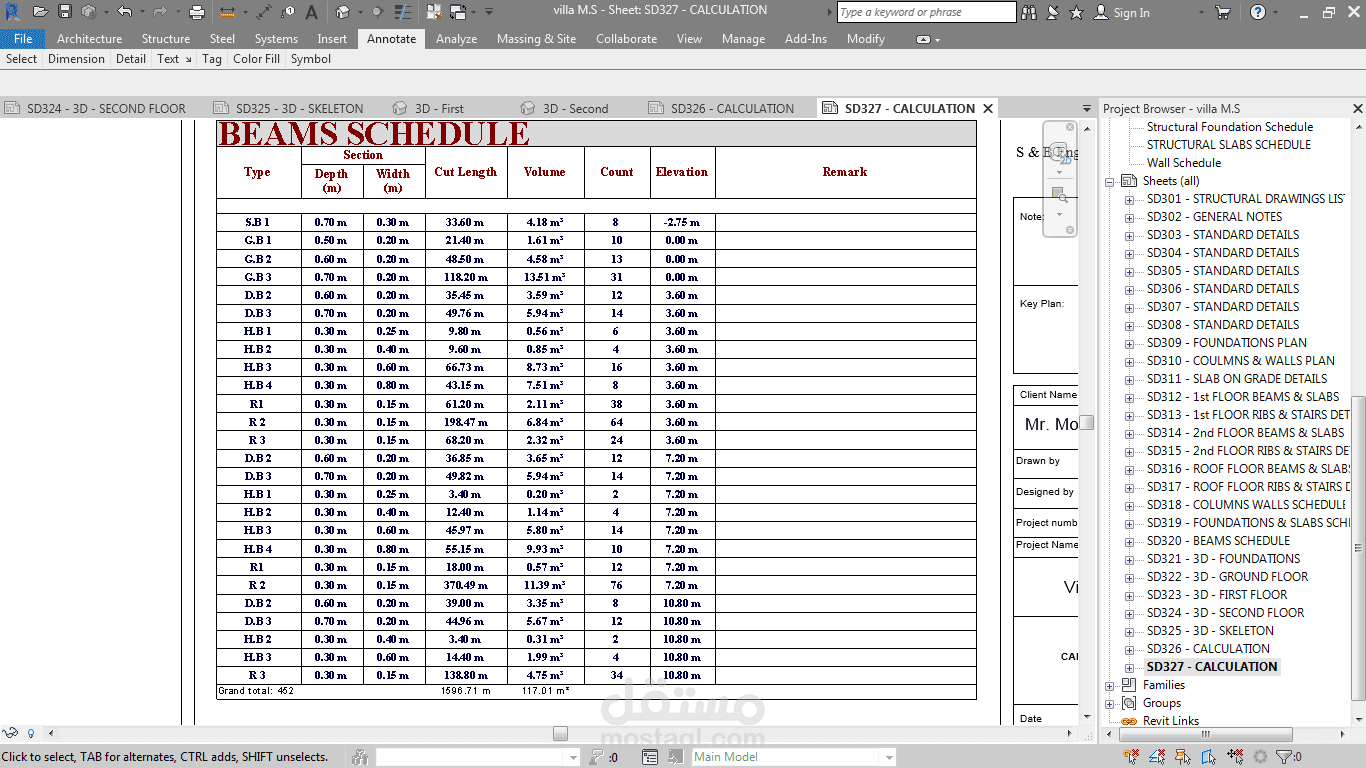
Task: Open the File menu tab
Action: coord(23,39)
